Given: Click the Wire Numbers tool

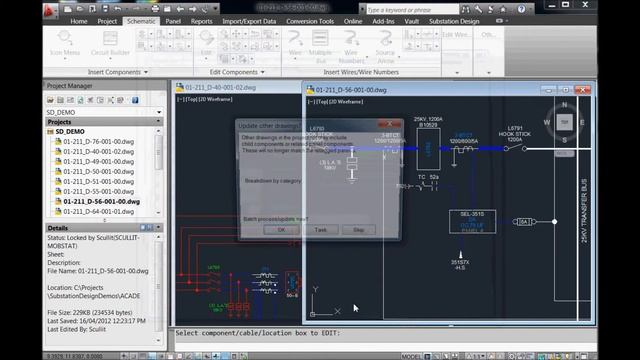Looking at the screenshot, I should pyautogui.click(x=351, y=47).
